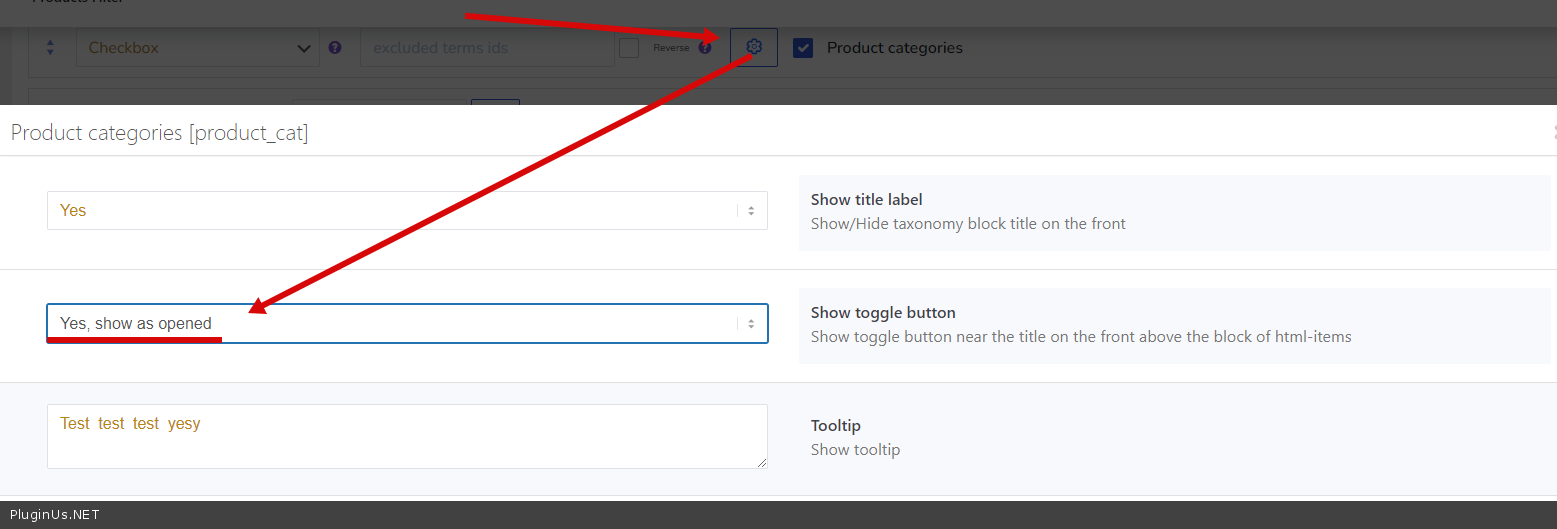Focus the excluded terms ids field
Viewport: 1557px width, 529px height.
(487, 48)
